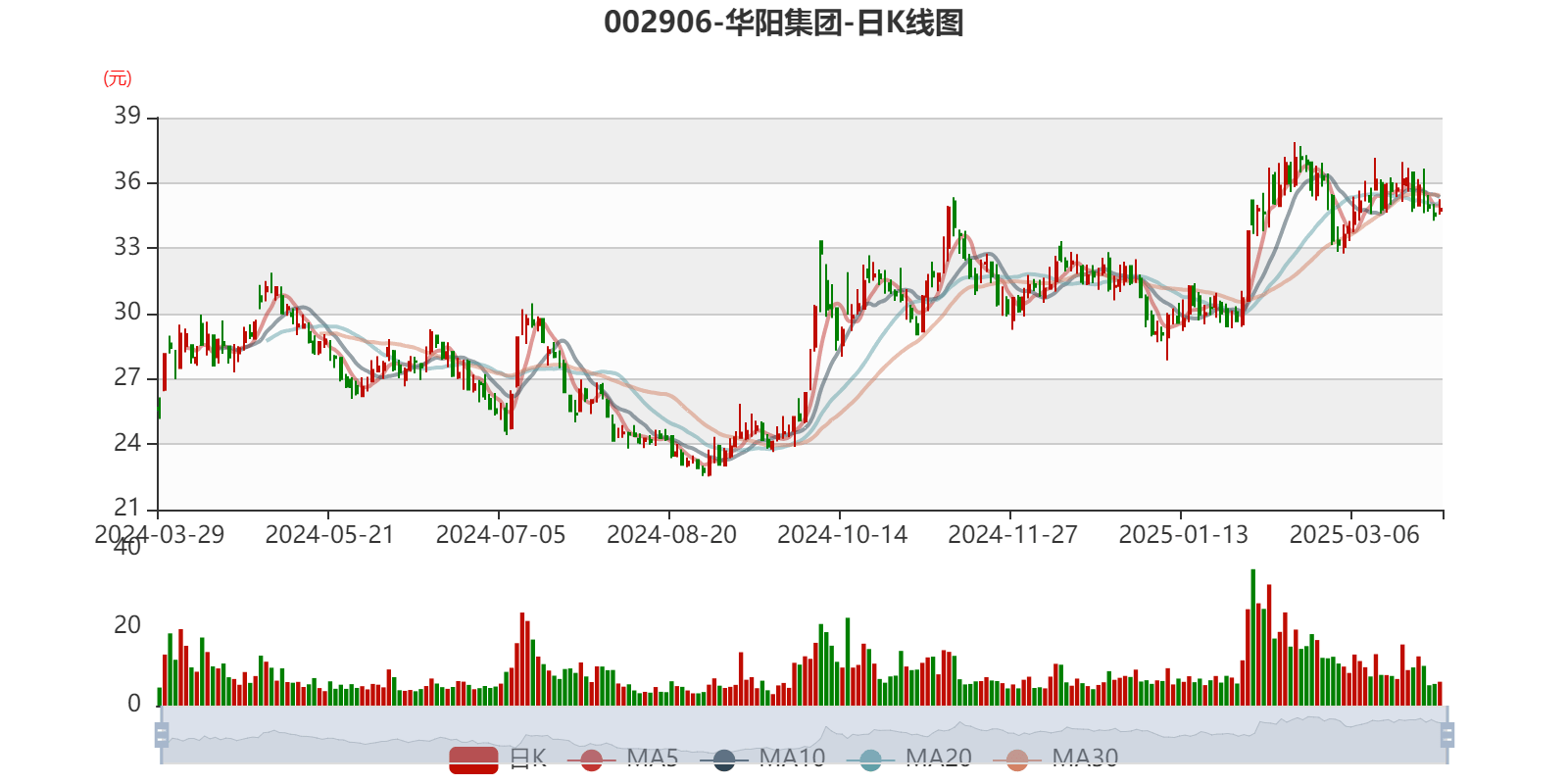Click the 2024-05-21 date axis label
This screenshot has height=784, width=1568.
pyautogui.click(x=329, y=535)
